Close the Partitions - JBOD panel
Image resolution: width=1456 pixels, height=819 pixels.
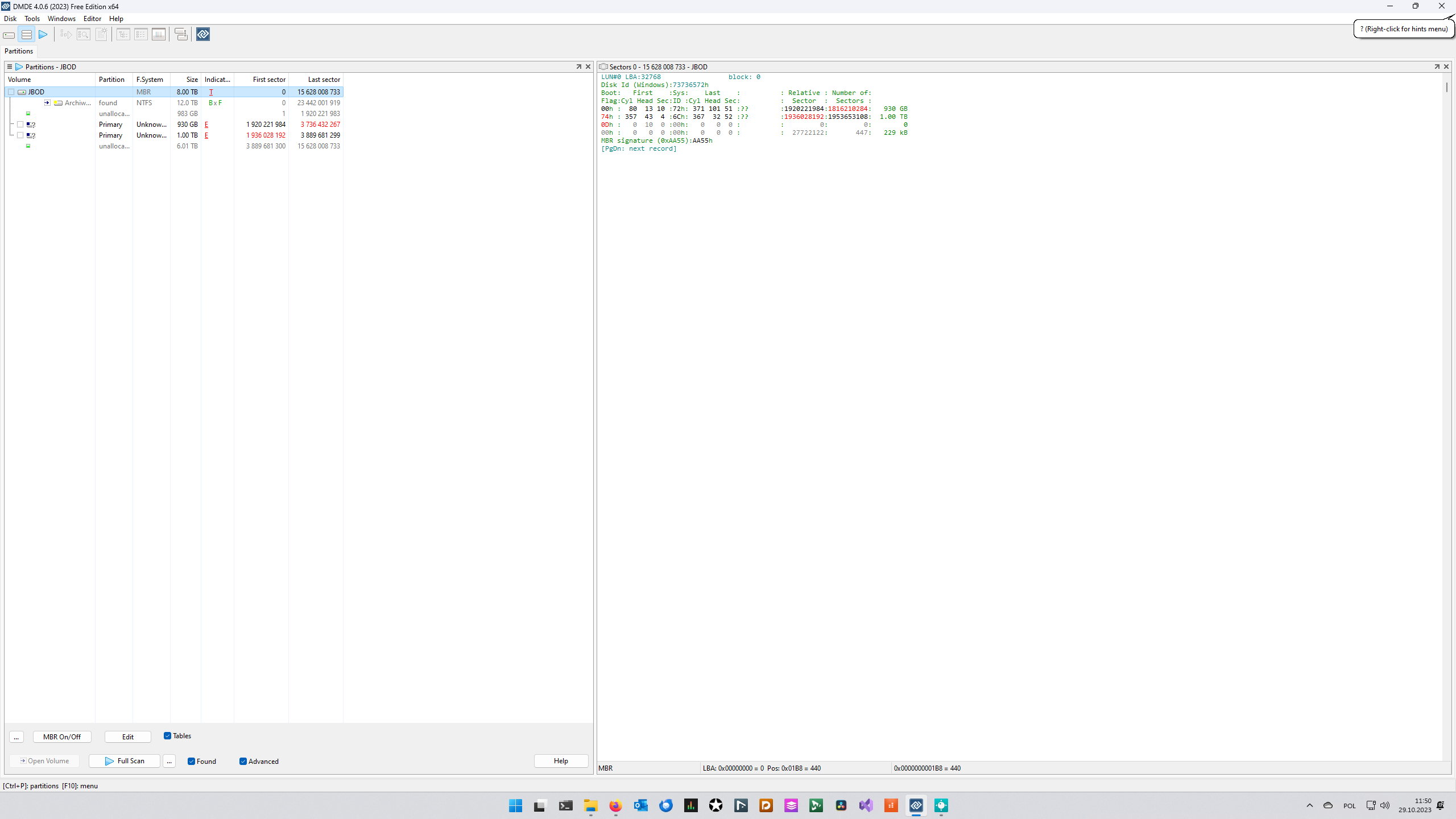pyautogui.click(x=588, y=67)
